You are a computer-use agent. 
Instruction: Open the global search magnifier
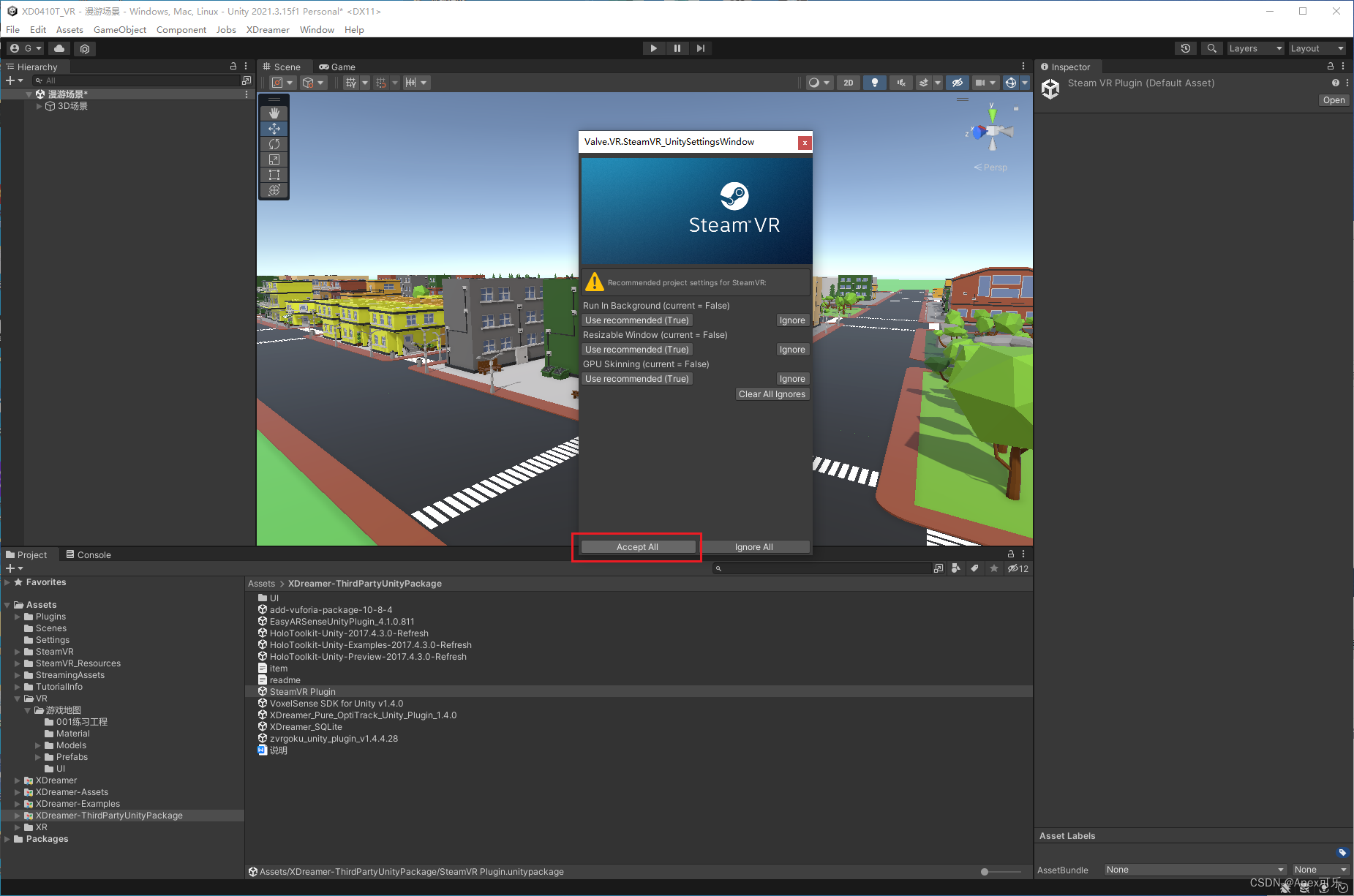[1212, 48]
